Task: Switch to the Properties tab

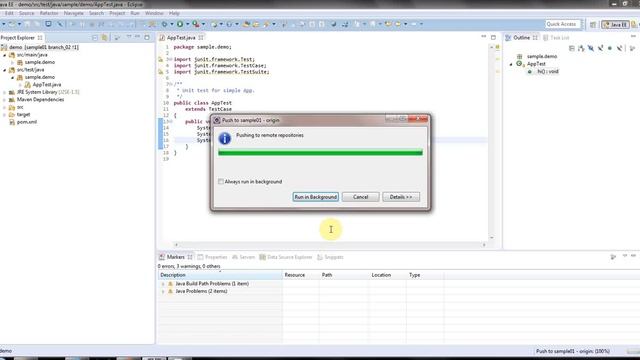Action: coord(212,257)
